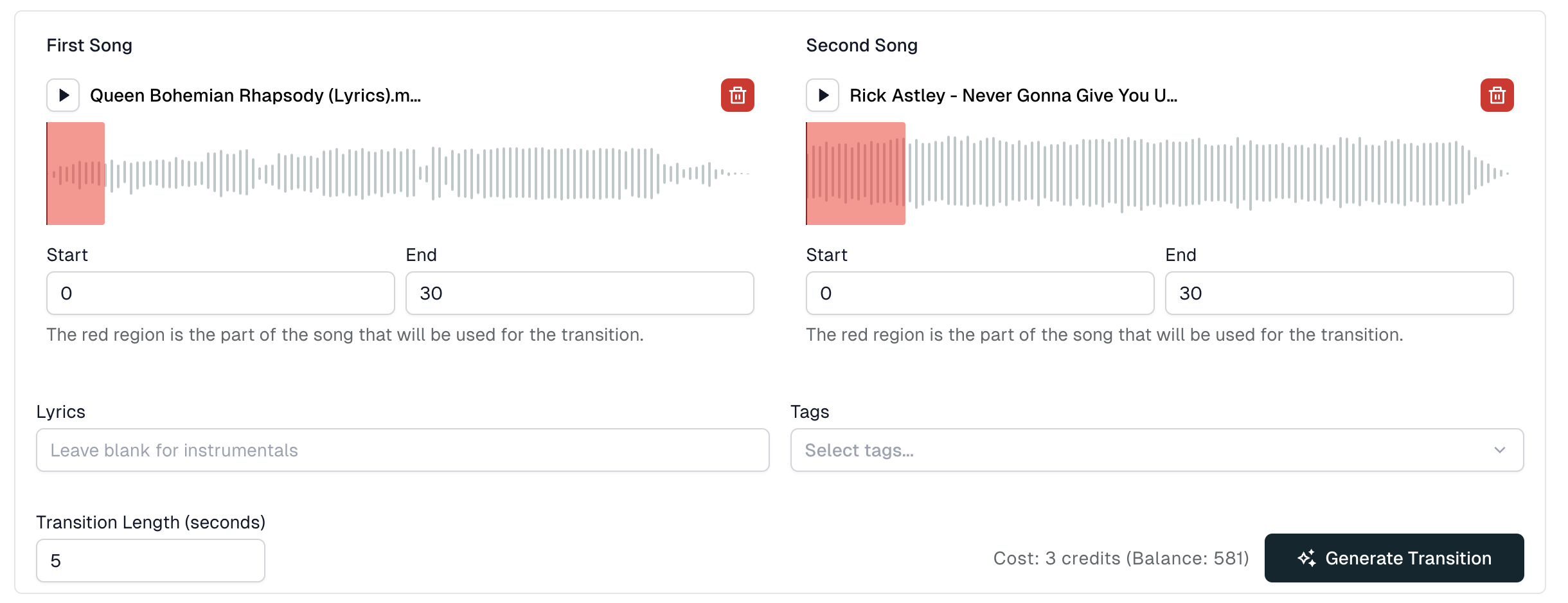Click the Rick Astley waveform display
Image resolution: width=1568 pixels, height=603 pixels.
point(1157,173)
